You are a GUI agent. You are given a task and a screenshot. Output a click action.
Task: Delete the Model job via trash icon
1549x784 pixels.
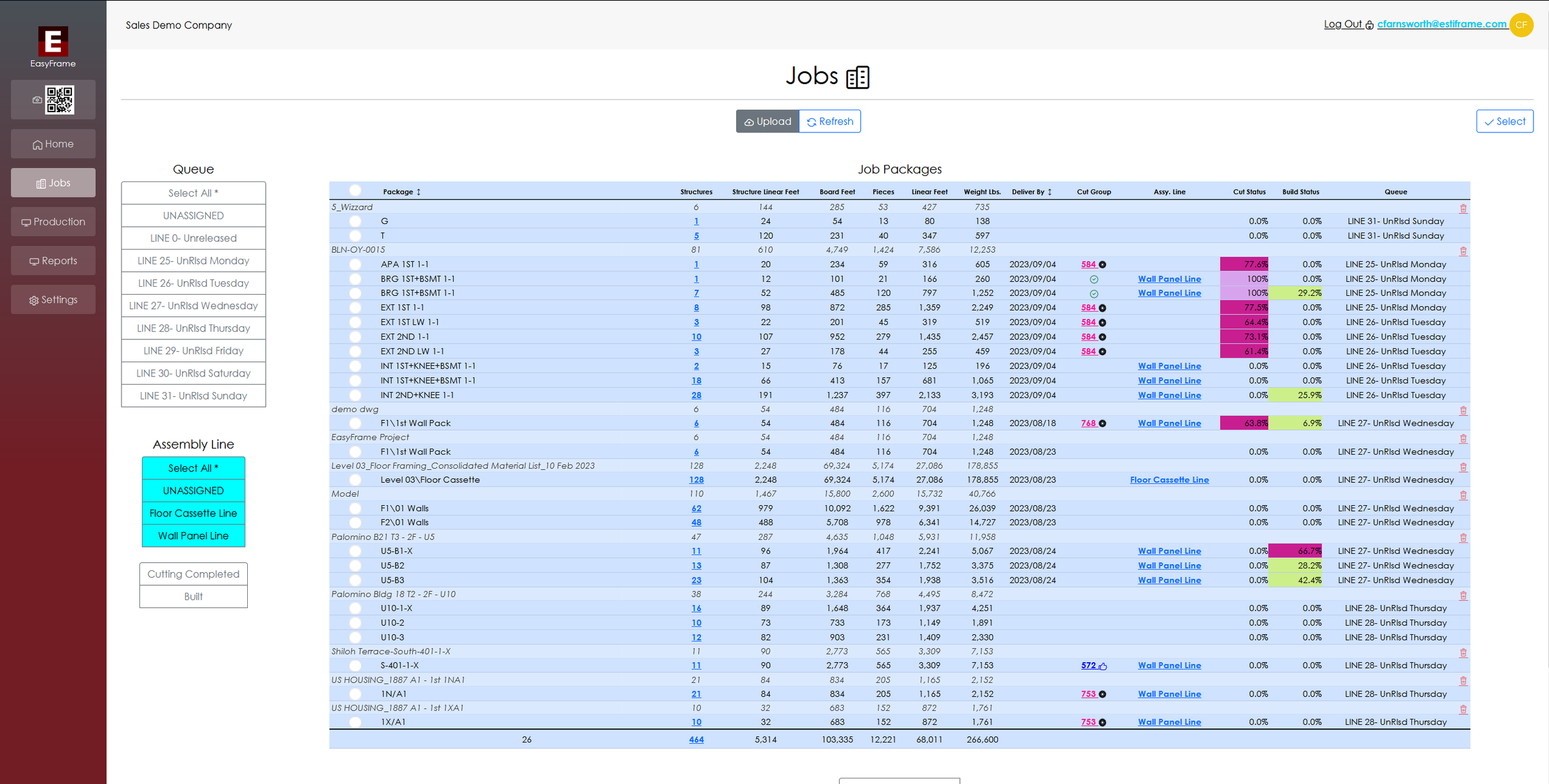click(1463, 495)
